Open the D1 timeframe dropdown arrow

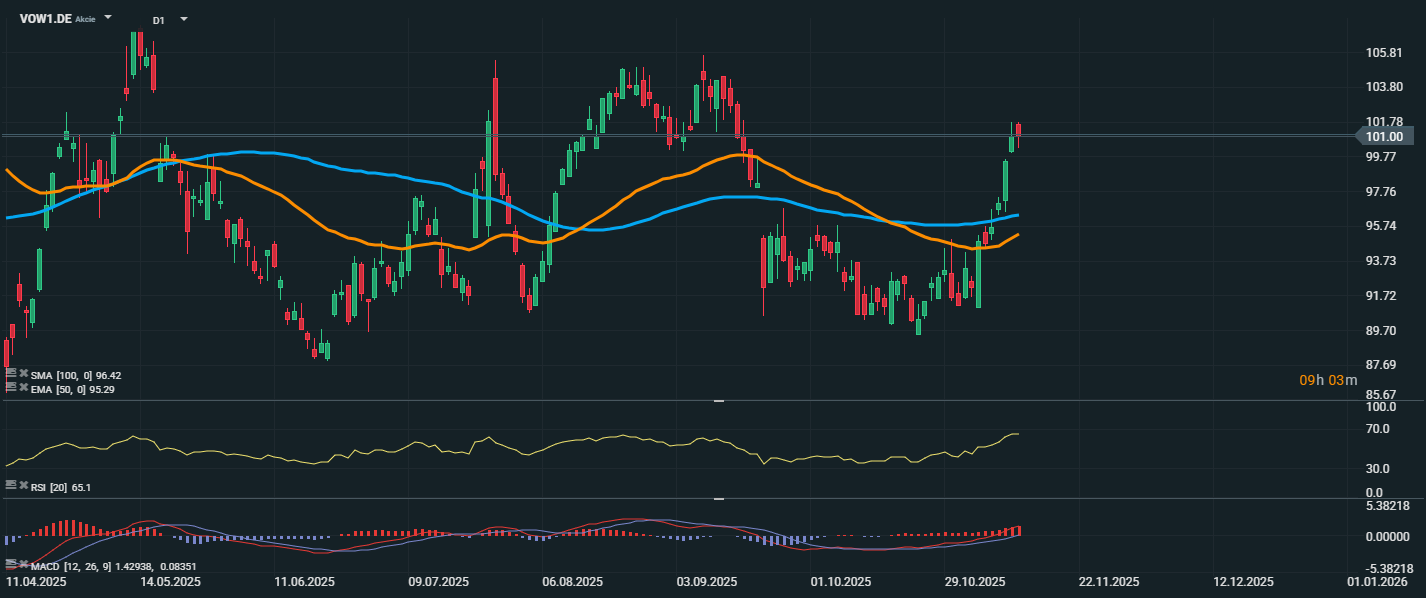click(183, 20)
